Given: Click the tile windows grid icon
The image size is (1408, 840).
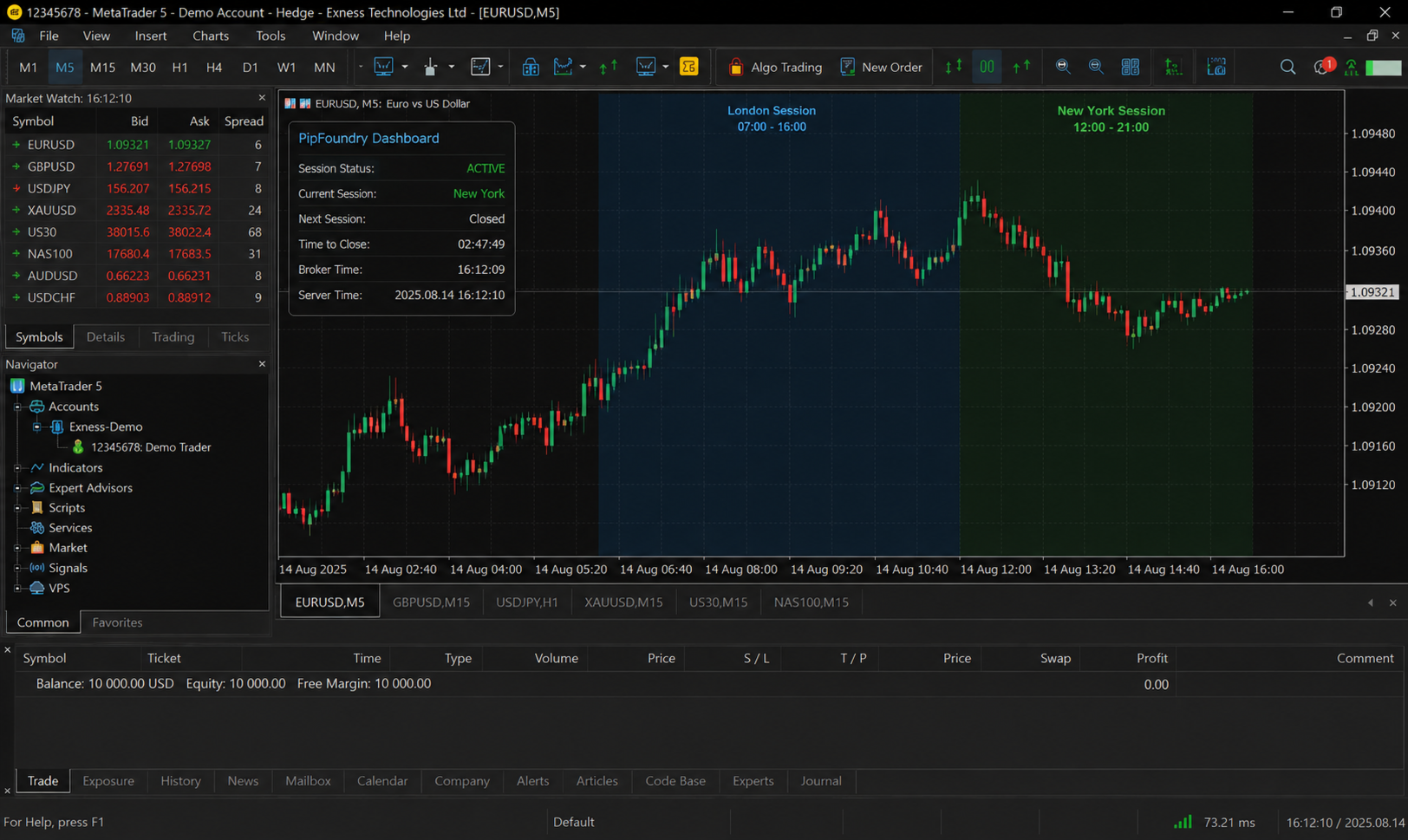Looking at the screenshot, I should tap(1131, 67).
